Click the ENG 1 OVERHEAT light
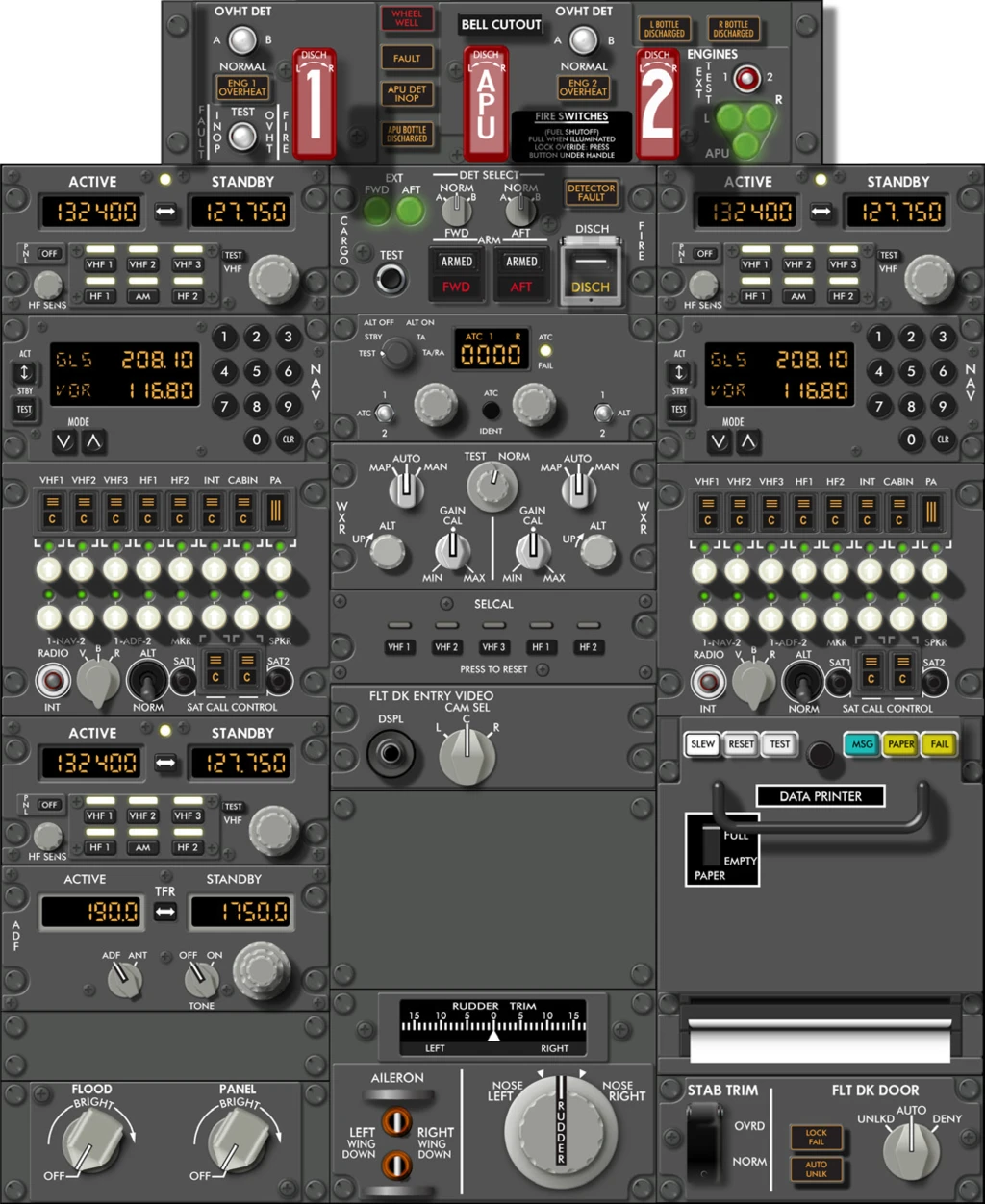This screenshot has height=1204, width=985. tap(242, 88)
